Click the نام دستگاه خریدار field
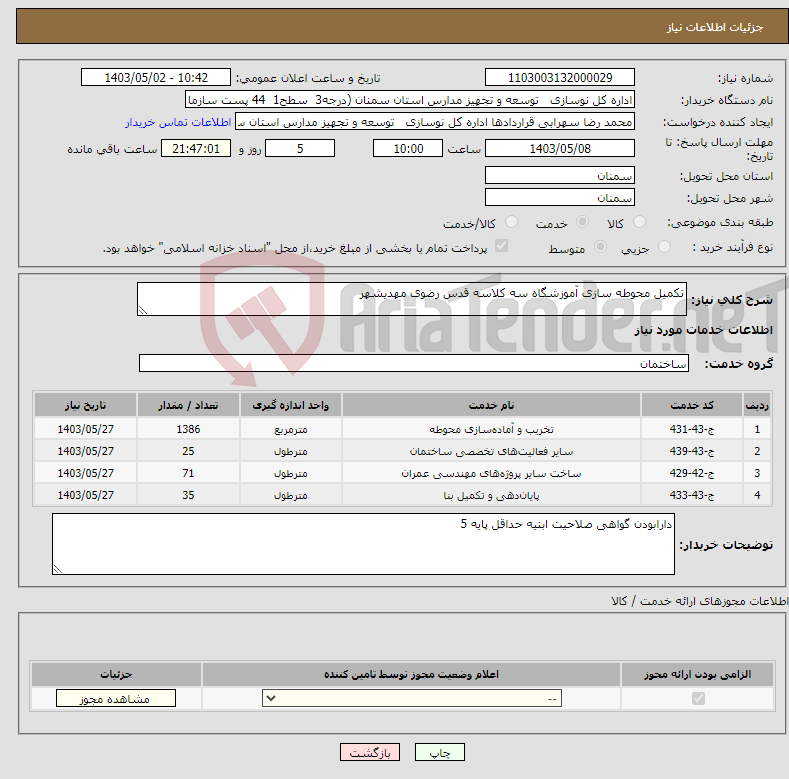 [410, 100]
